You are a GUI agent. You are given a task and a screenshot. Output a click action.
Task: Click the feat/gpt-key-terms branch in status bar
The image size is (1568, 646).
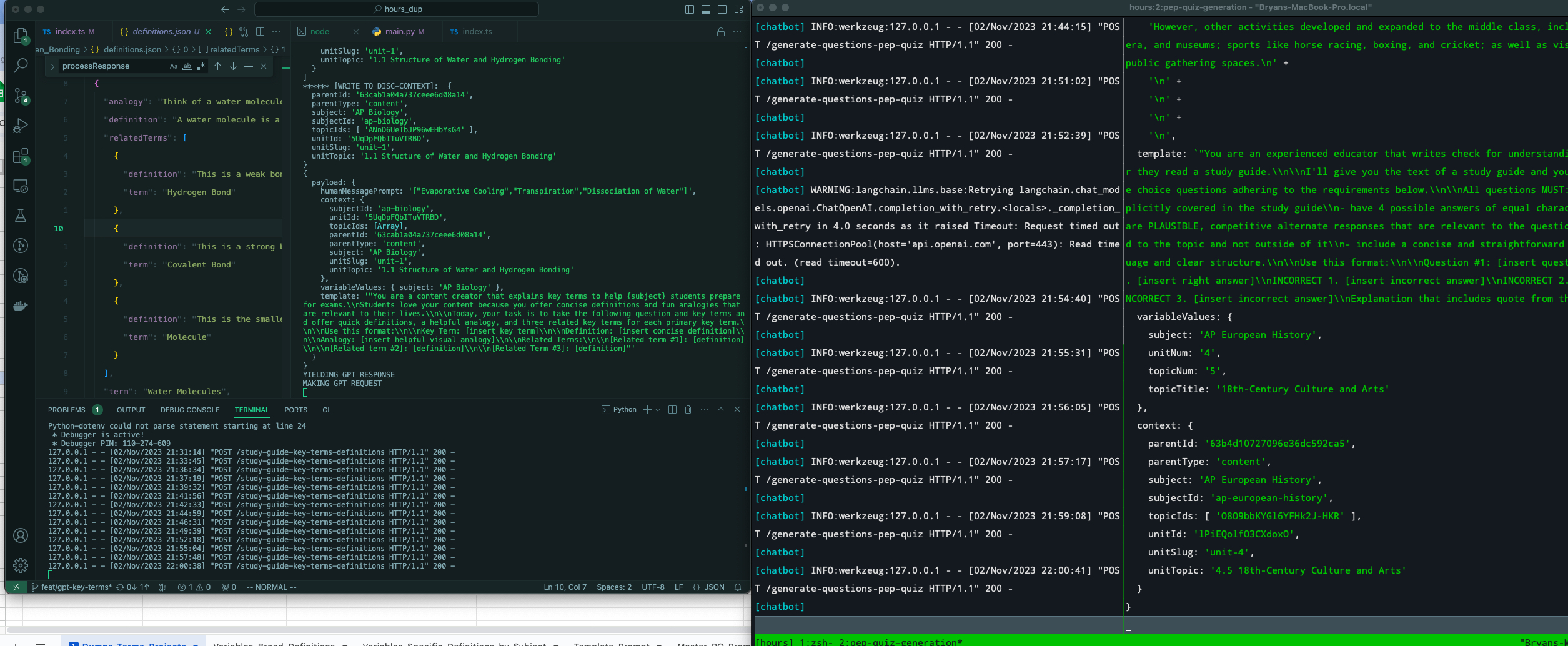coord(72,587)
